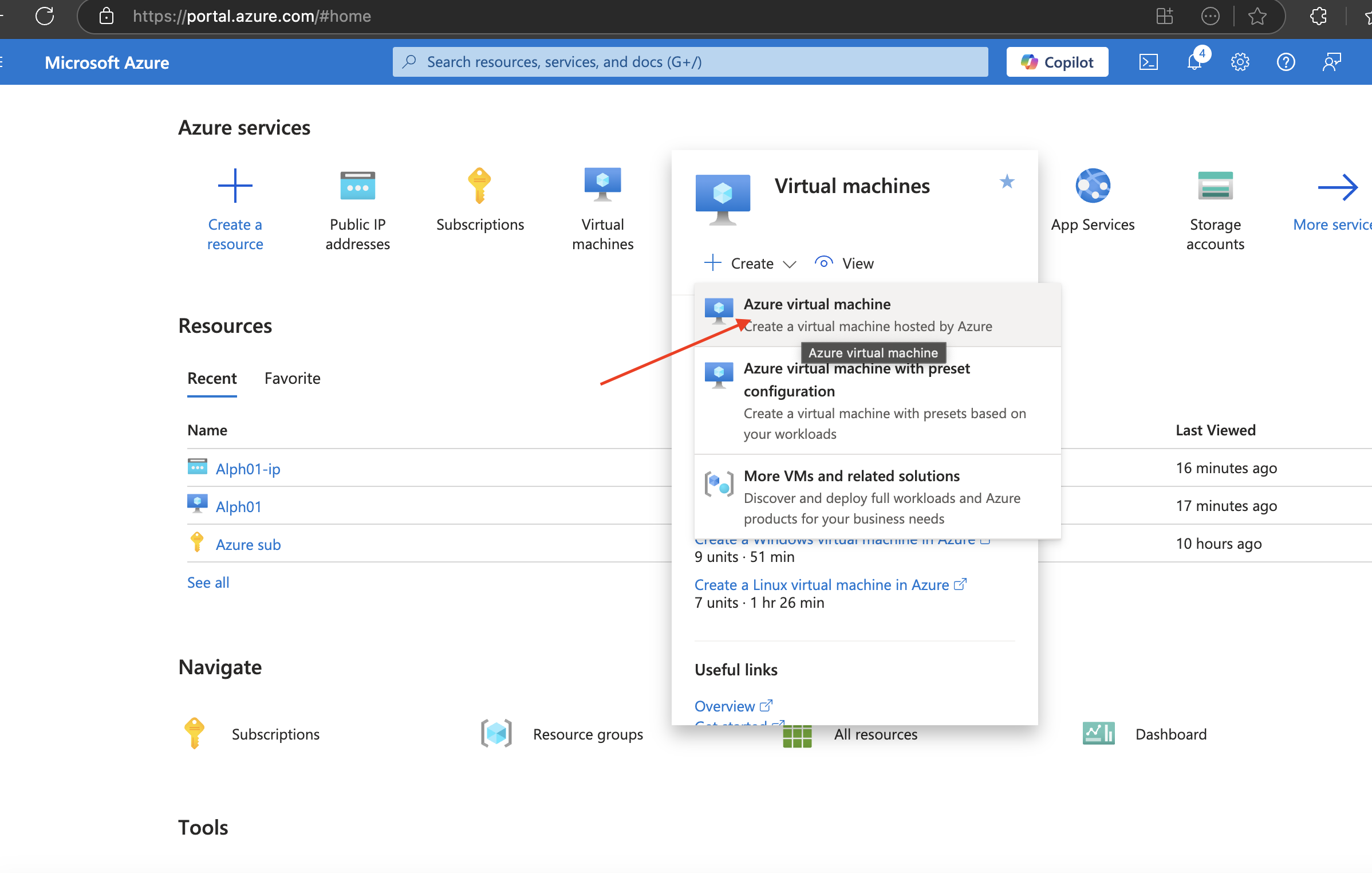The height and width of the screenshot is (873, 1372).
Task: Click the site lock icon in address bar
Action: tap(106, 16)
